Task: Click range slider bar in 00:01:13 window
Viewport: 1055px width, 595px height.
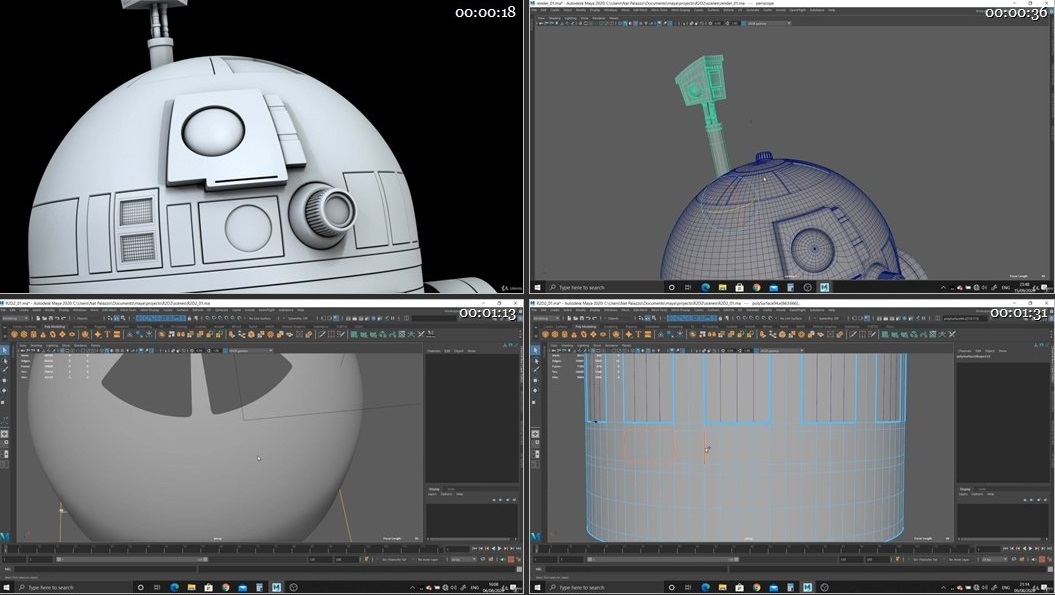Action: pos(131,559)
